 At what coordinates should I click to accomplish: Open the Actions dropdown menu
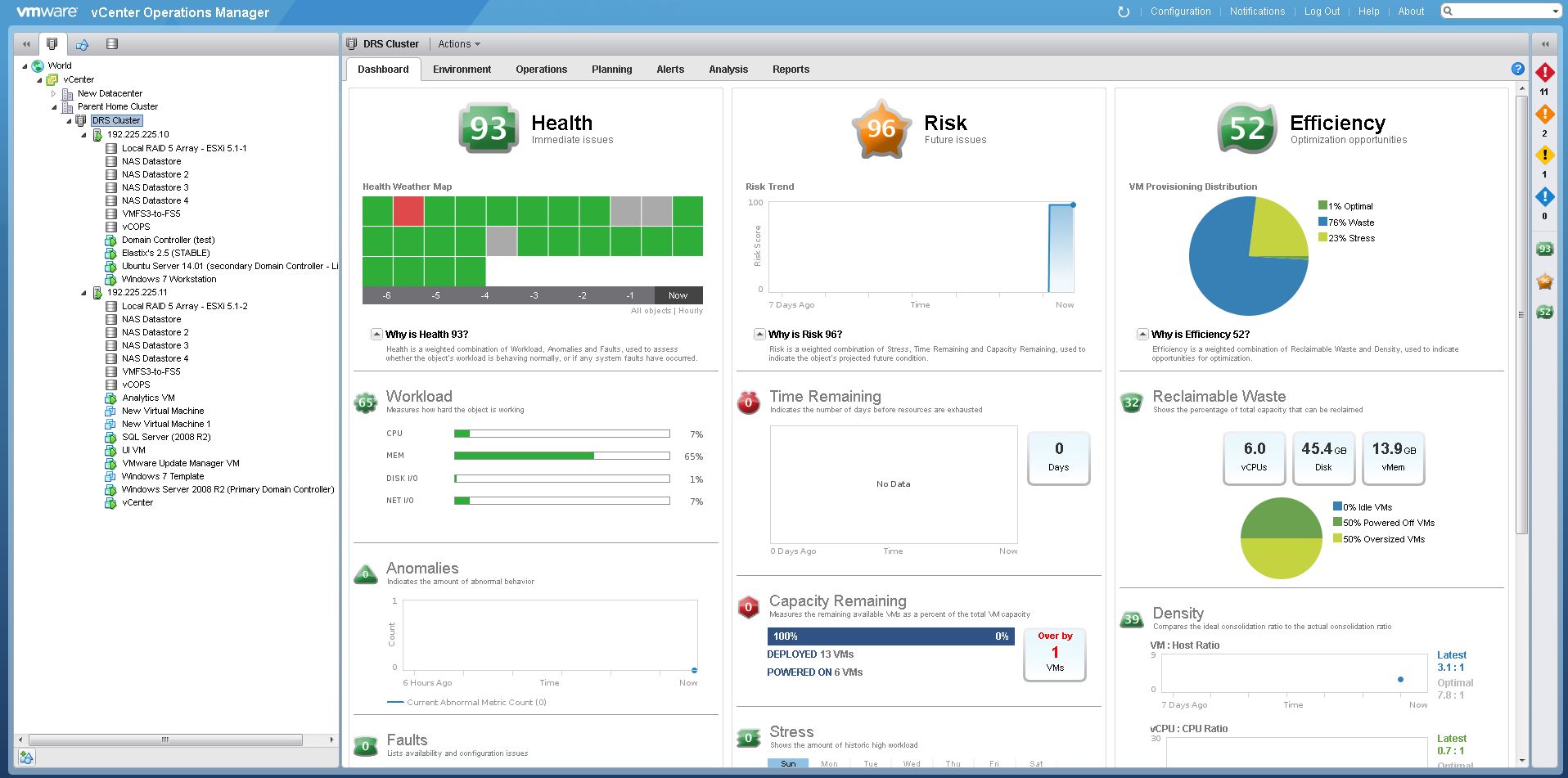(x=459, y=44)
